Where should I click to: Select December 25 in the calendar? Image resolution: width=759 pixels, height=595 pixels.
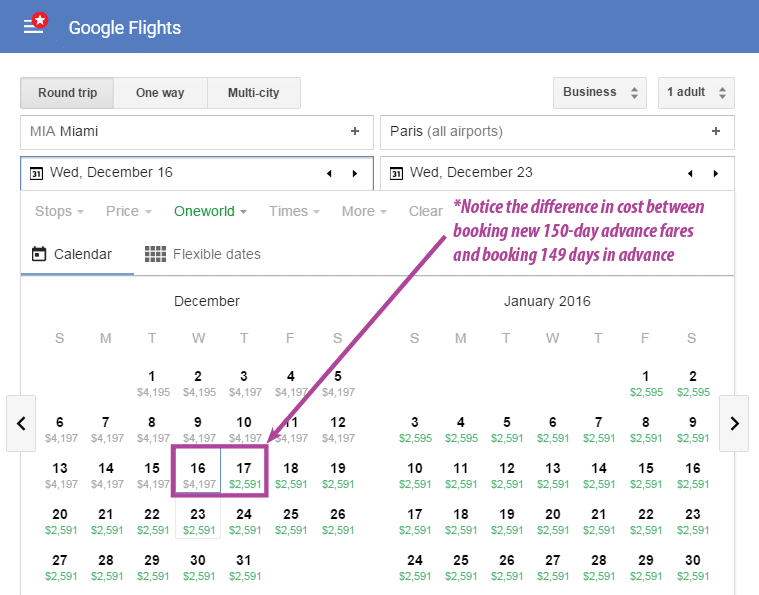(291, 521)
